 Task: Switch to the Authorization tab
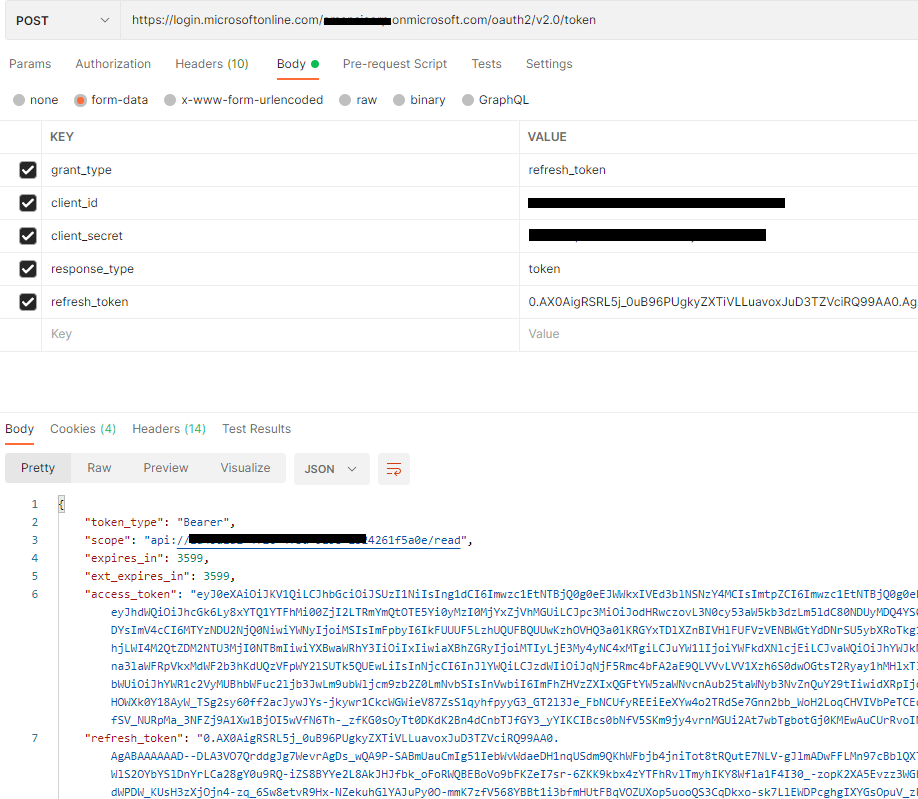(112, 63)
